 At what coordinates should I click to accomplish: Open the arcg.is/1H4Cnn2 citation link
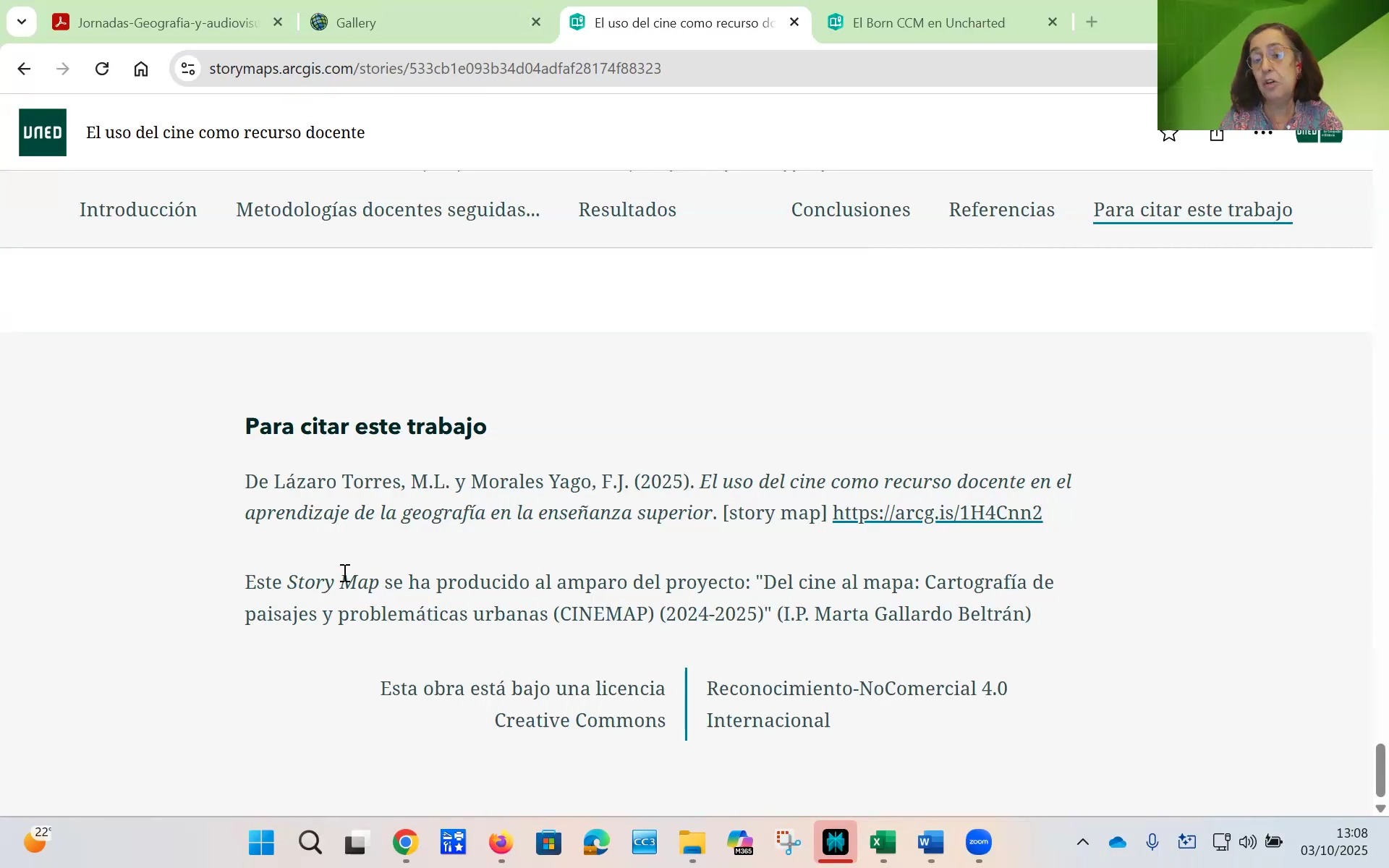[x=937, y=513]
